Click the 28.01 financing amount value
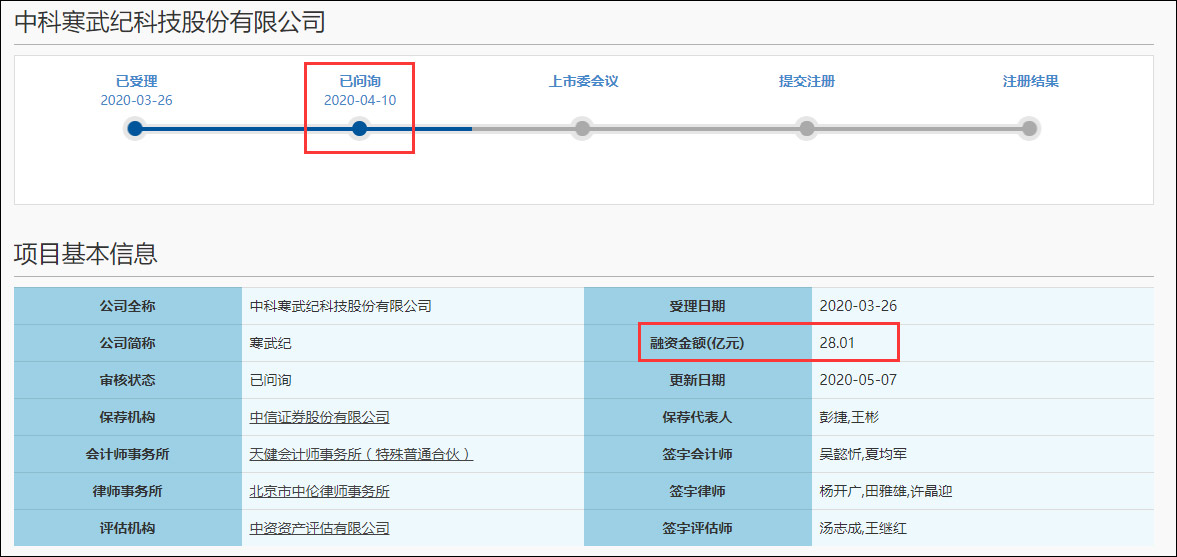Viewport: 1177px width, 557px height. click(x=838, y=343)
